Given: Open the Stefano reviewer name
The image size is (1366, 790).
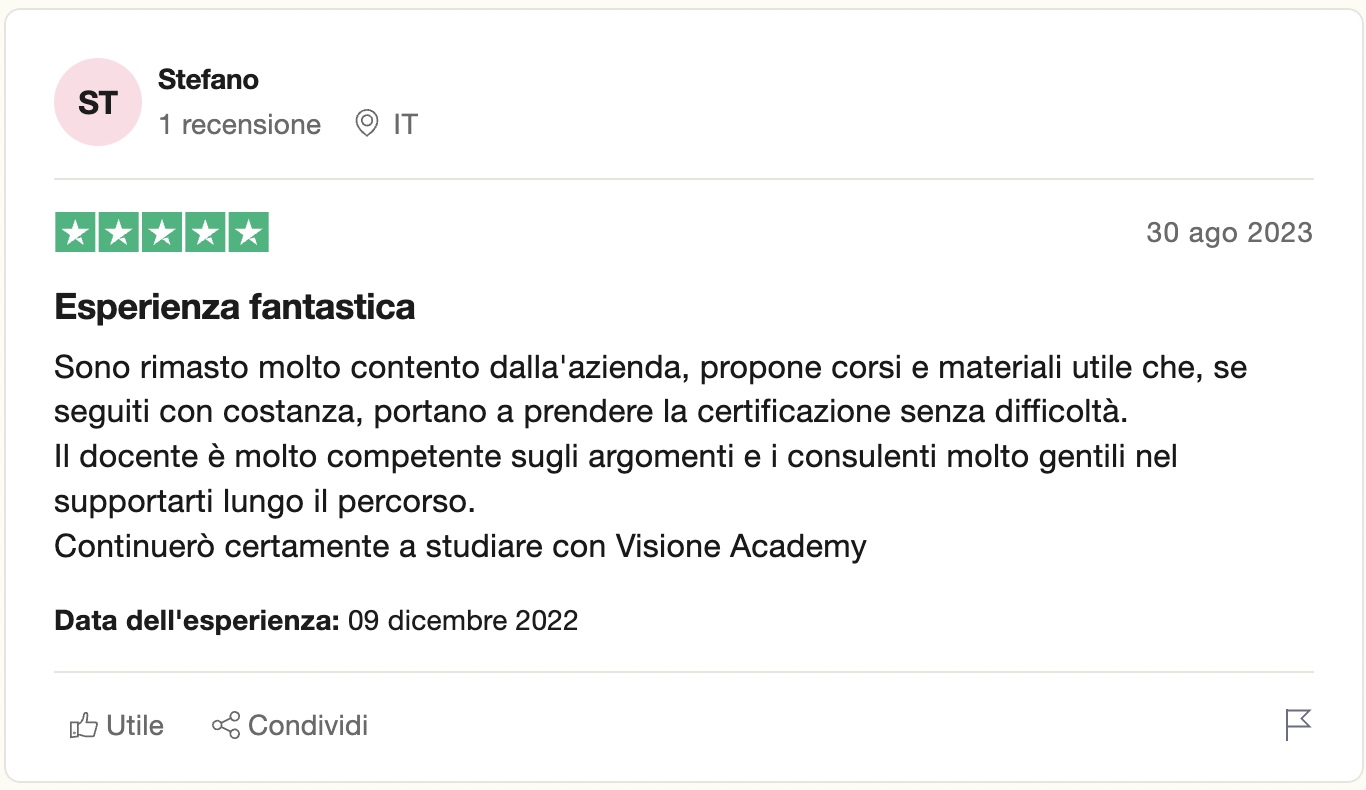Looking at the screenshot, I should pyautogui.click(x=208, y=80).
